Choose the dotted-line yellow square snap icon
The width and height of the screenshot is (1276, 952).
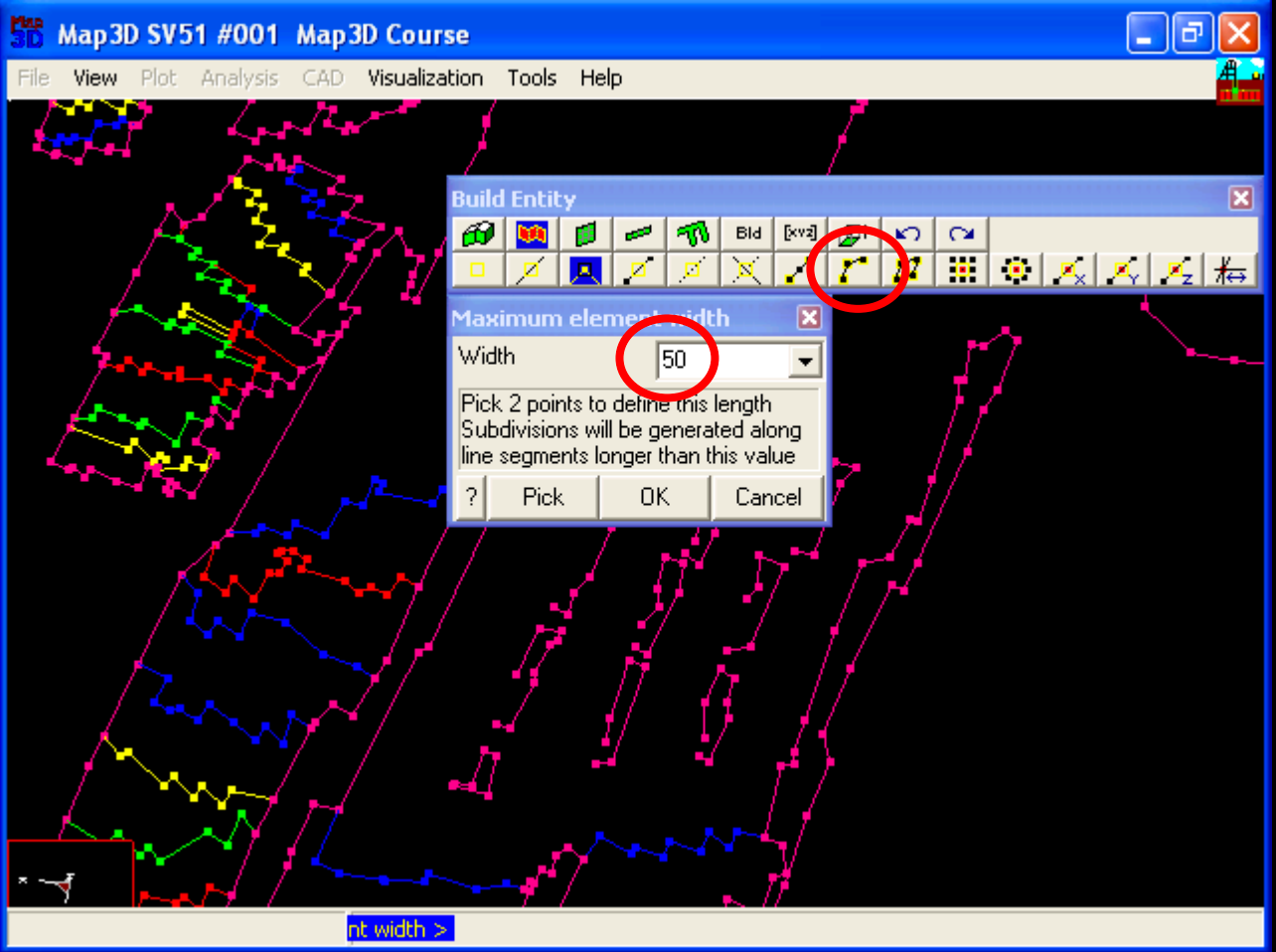click(x=693, y=269)
